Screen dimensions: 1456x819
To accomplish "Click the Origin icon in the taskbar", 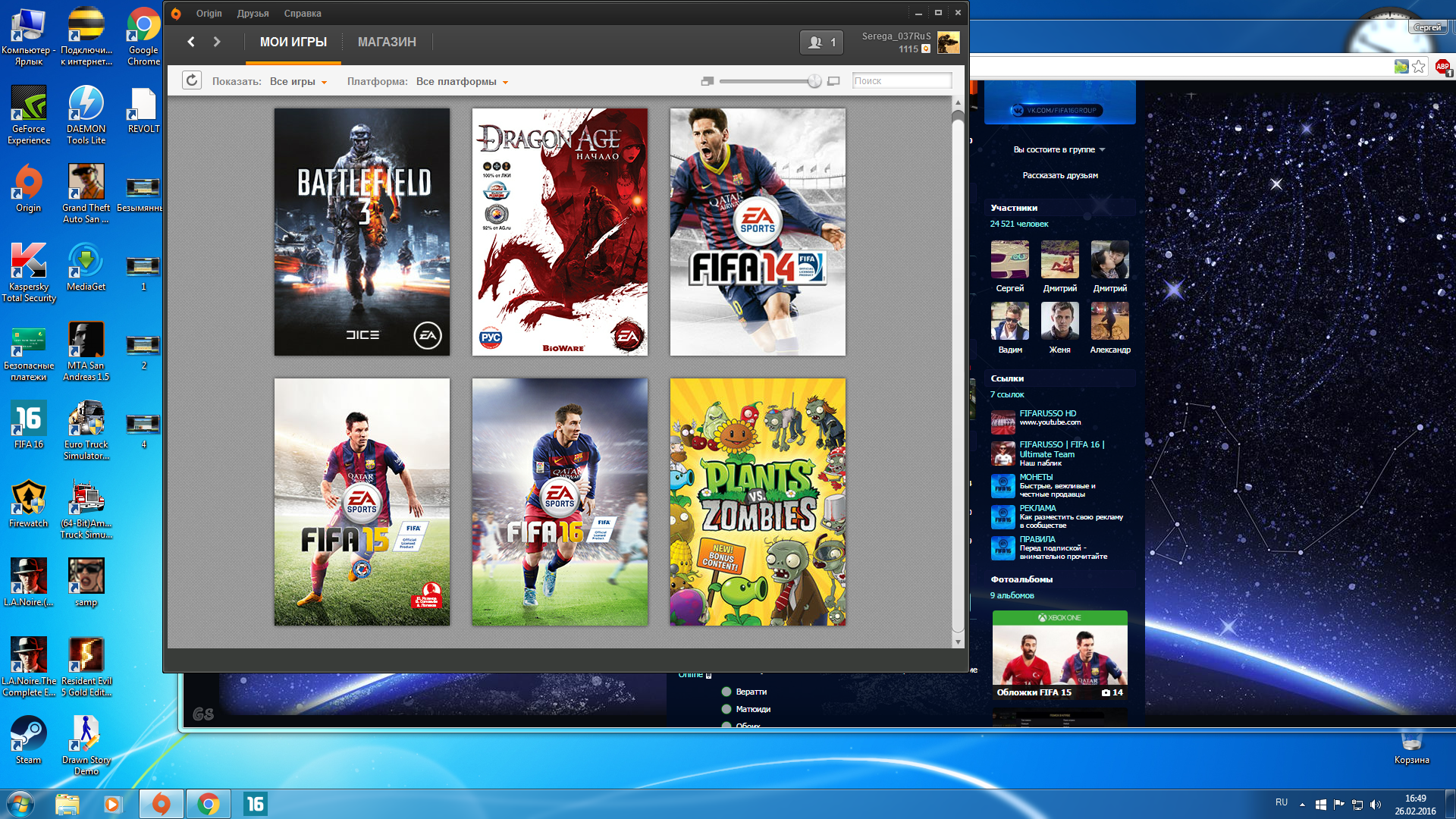I will [x=161, y=804].
